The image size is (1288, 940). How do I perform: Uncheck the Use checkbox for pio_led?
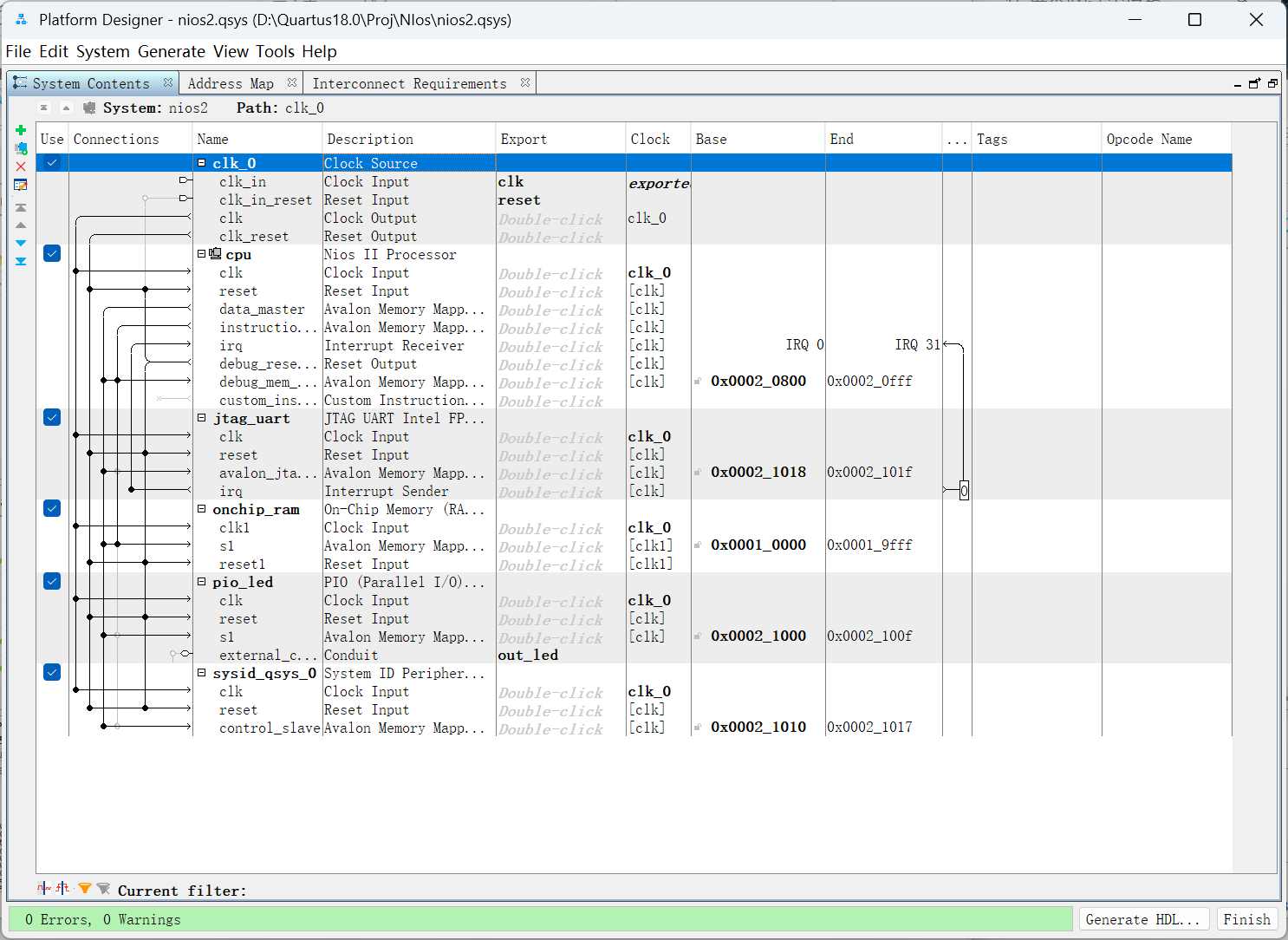click(x=52, y=581)
